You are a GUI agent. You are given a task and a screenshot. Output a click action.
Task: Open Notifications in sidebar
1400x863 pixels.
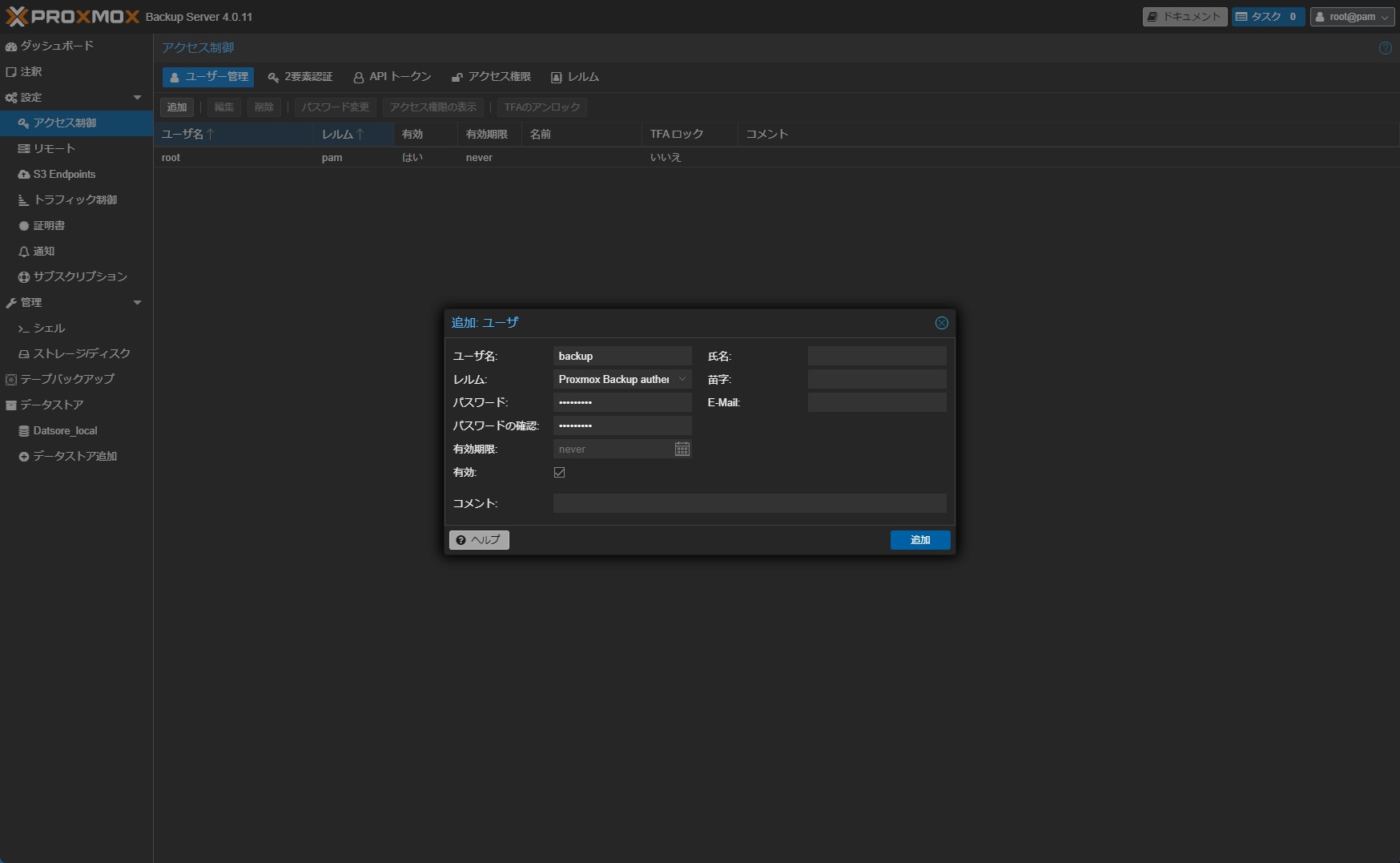pos(44,251)
